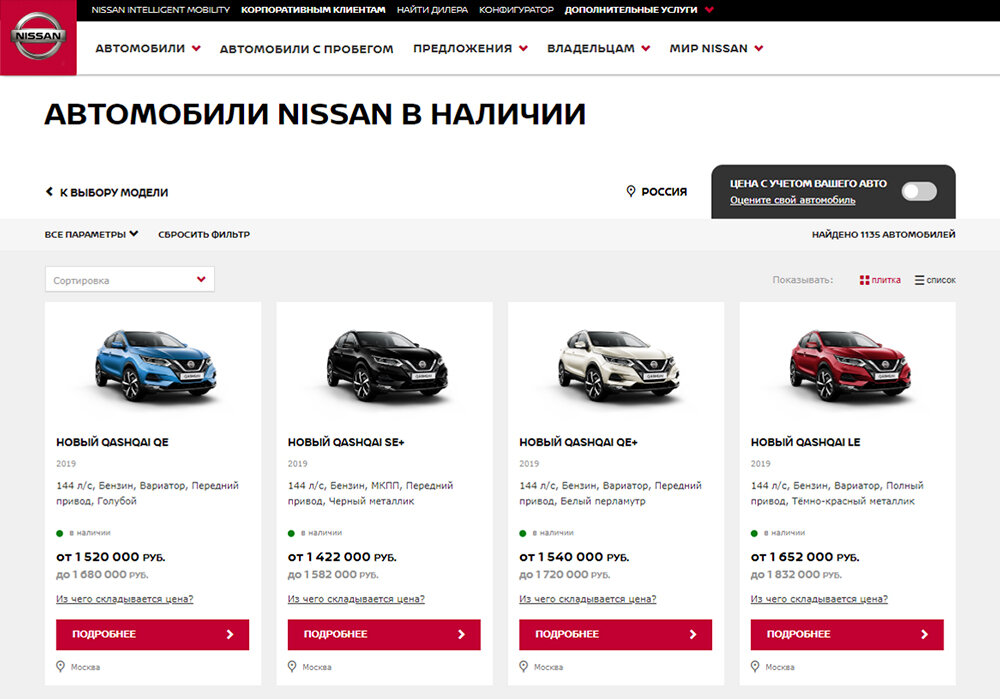Click Сбросить фильтр link

204,234
